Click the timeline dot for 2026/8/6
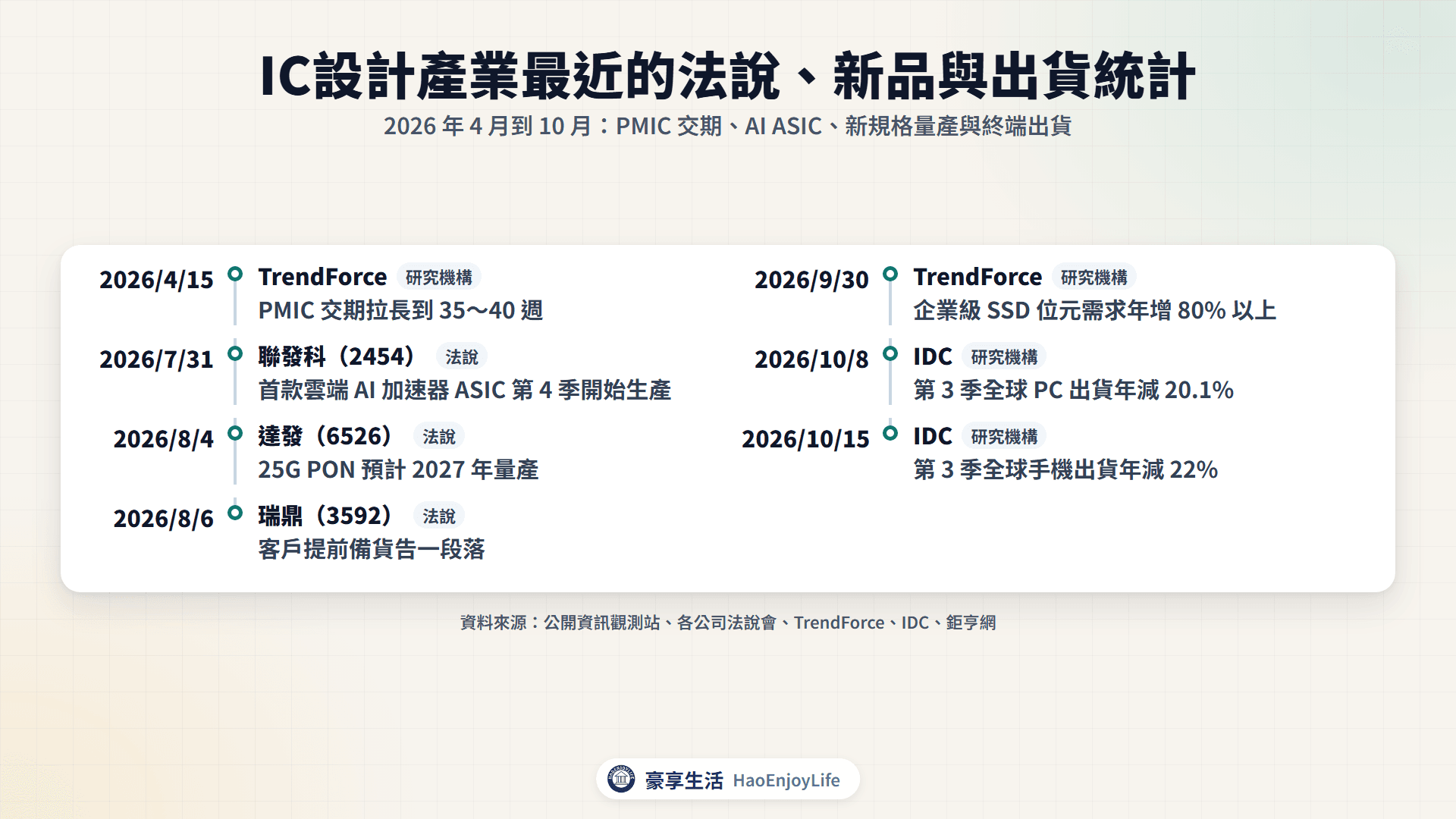1456x819 pixels. [x=235, y=513]
